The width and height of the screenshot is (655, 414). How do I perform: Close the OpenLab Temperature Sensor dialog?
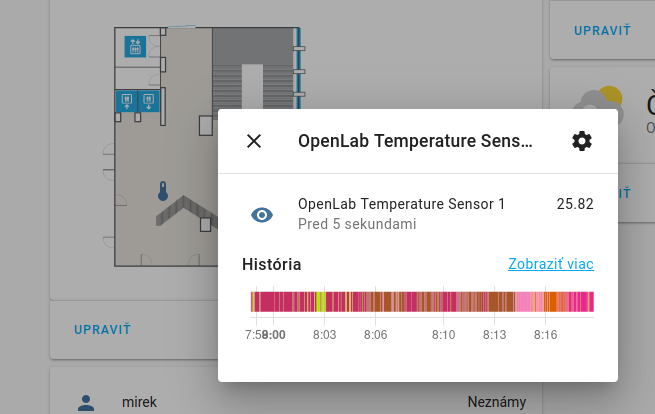click(x=254, y=141)
